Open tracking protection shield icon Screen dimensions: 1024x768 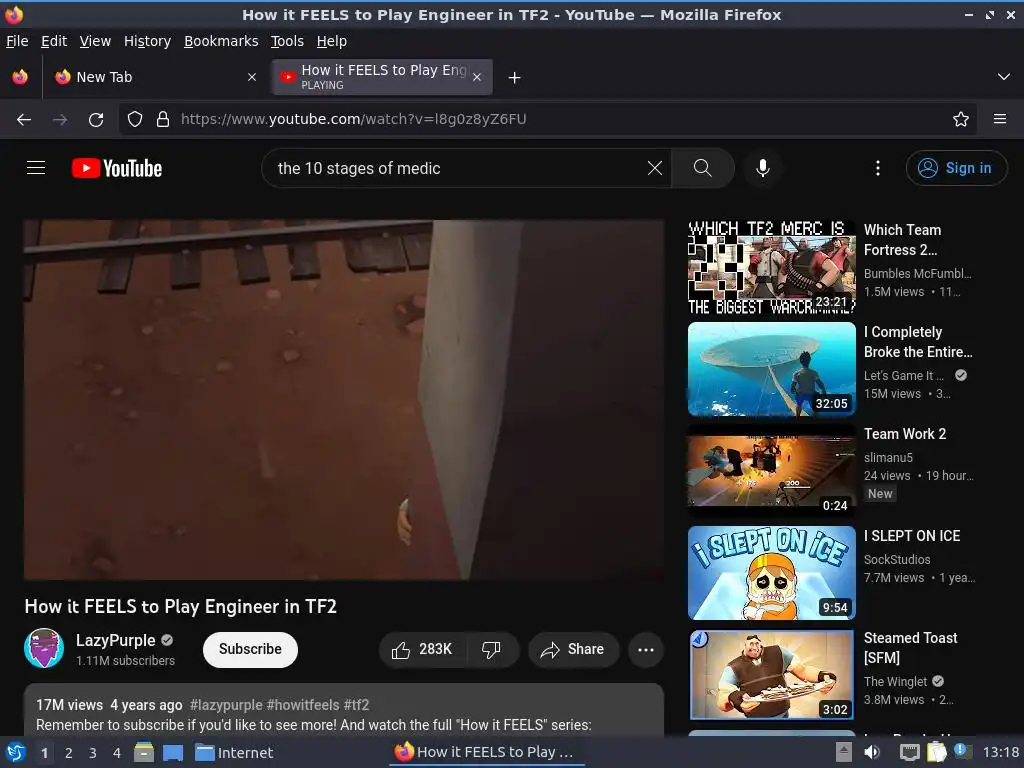coord(135,120)
